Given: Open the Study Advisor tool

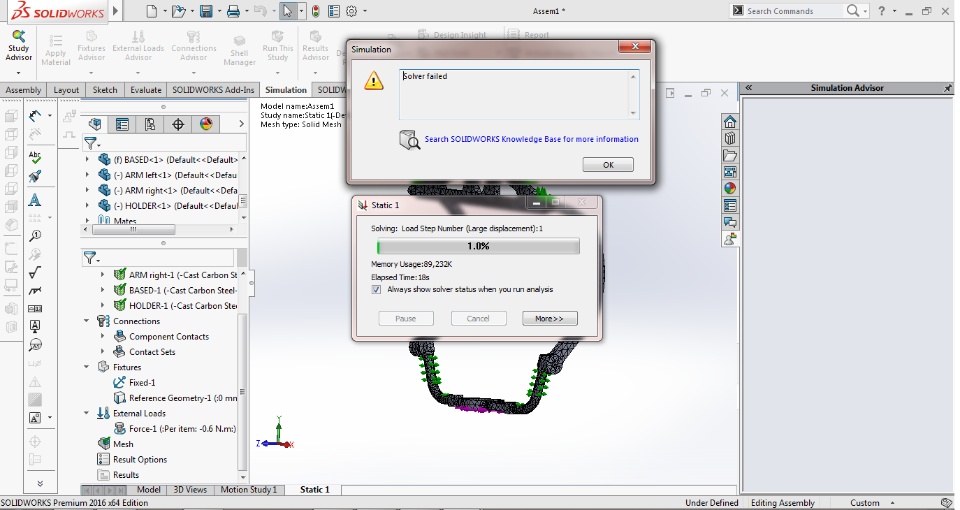Looking at the screenshot, I should pyautogui.click(x=18, y=45).
